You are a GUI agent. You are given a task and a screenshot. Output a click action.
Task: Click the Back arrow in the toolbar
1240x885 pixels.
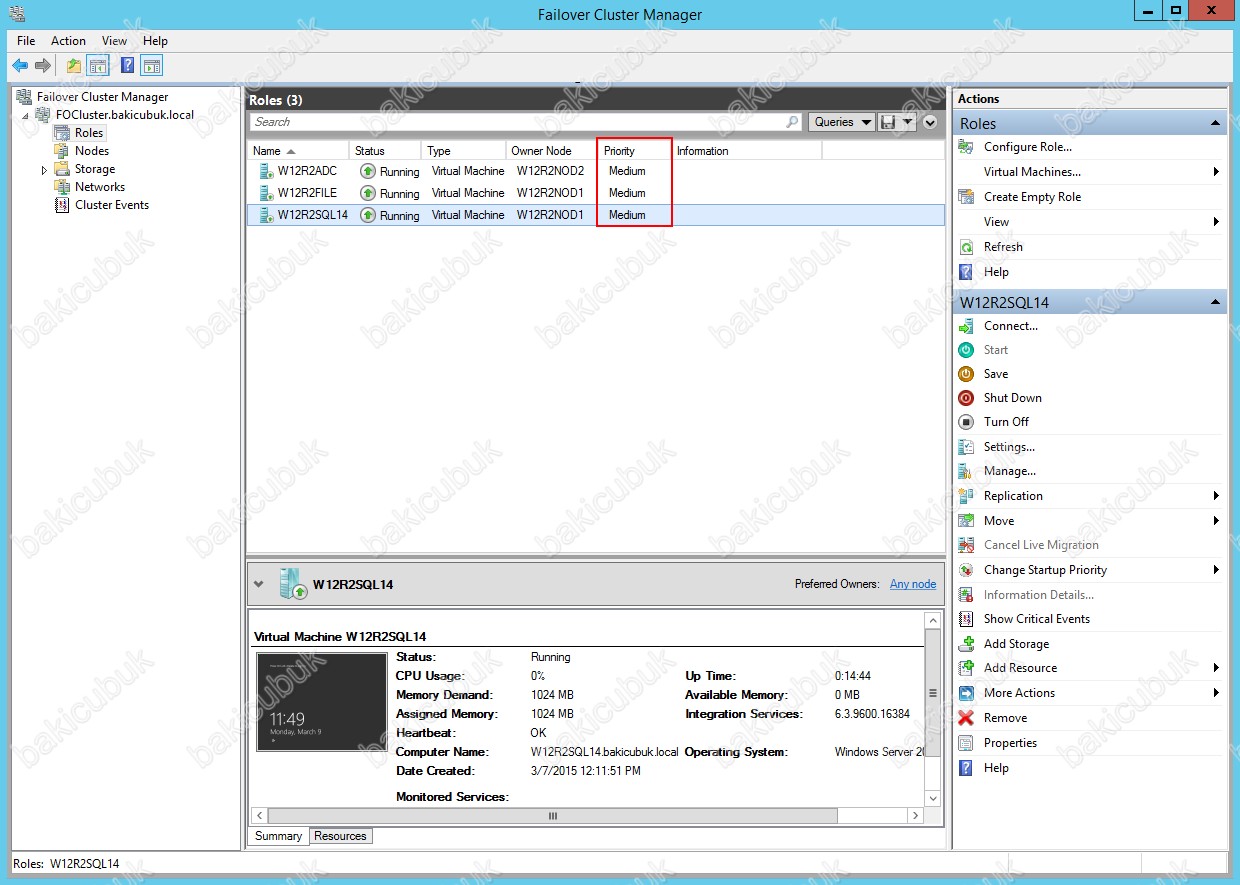pos(20,66)
